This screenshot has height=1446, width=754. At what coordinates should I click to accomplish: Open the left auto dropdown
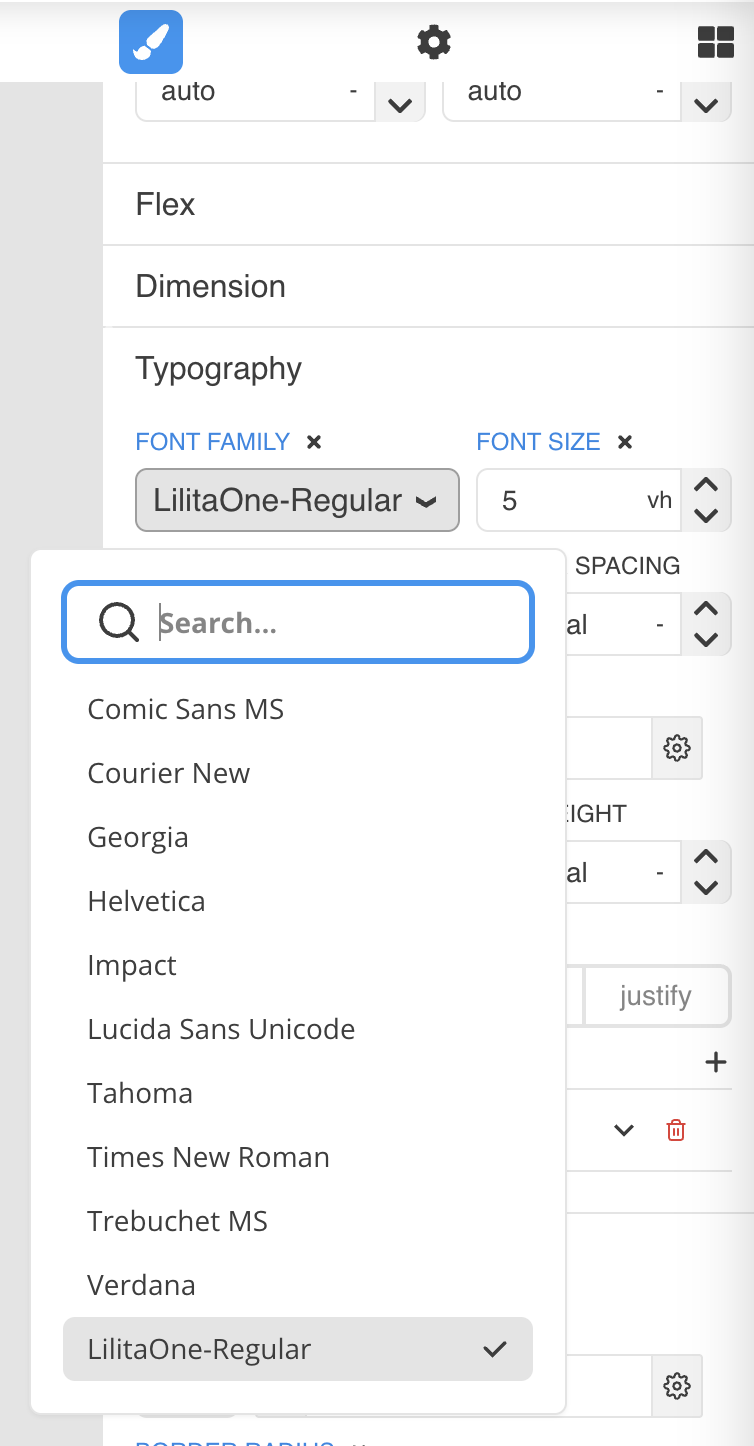point(399,103)
